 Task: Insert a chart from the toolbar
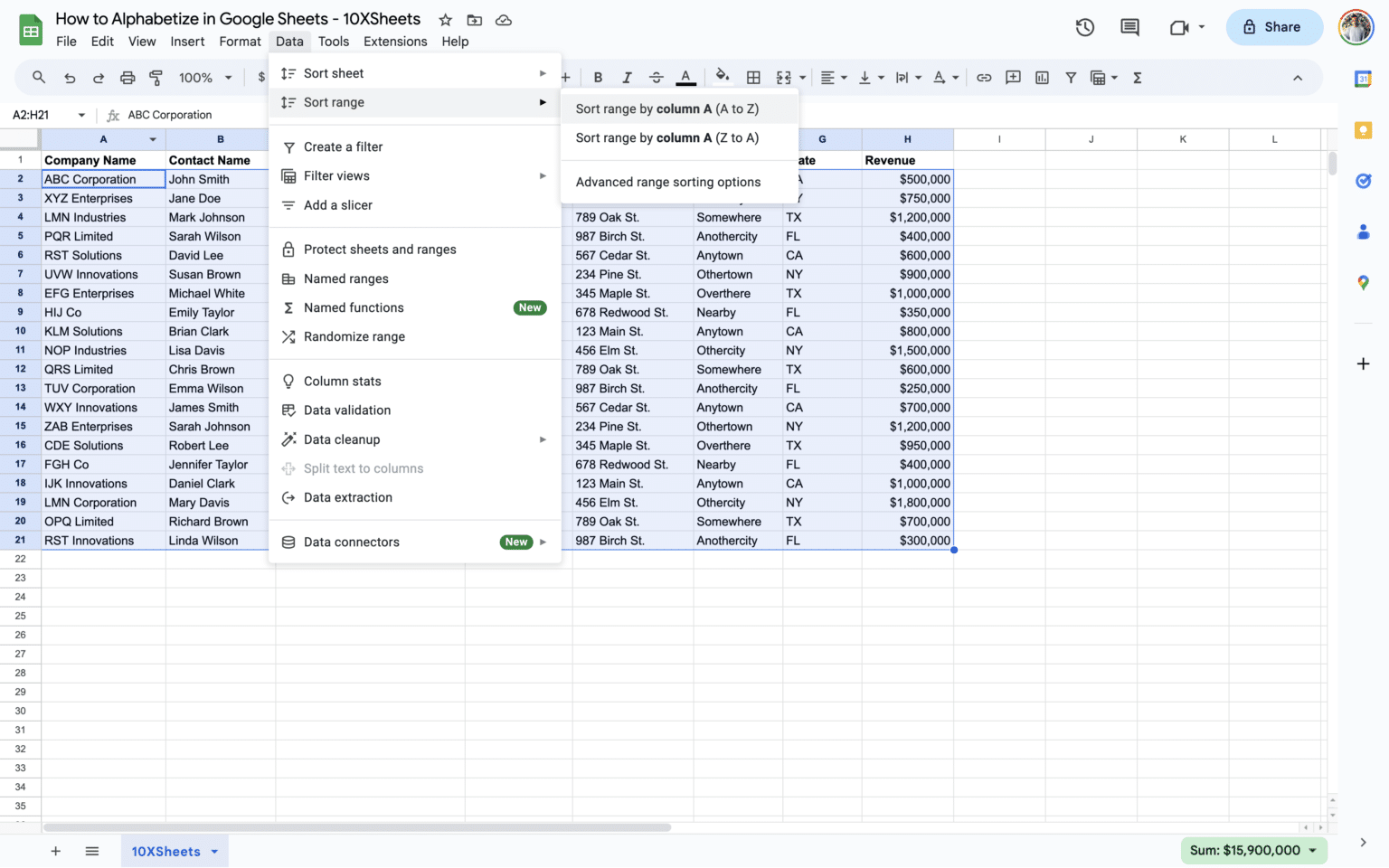(x=1042, y=78)
